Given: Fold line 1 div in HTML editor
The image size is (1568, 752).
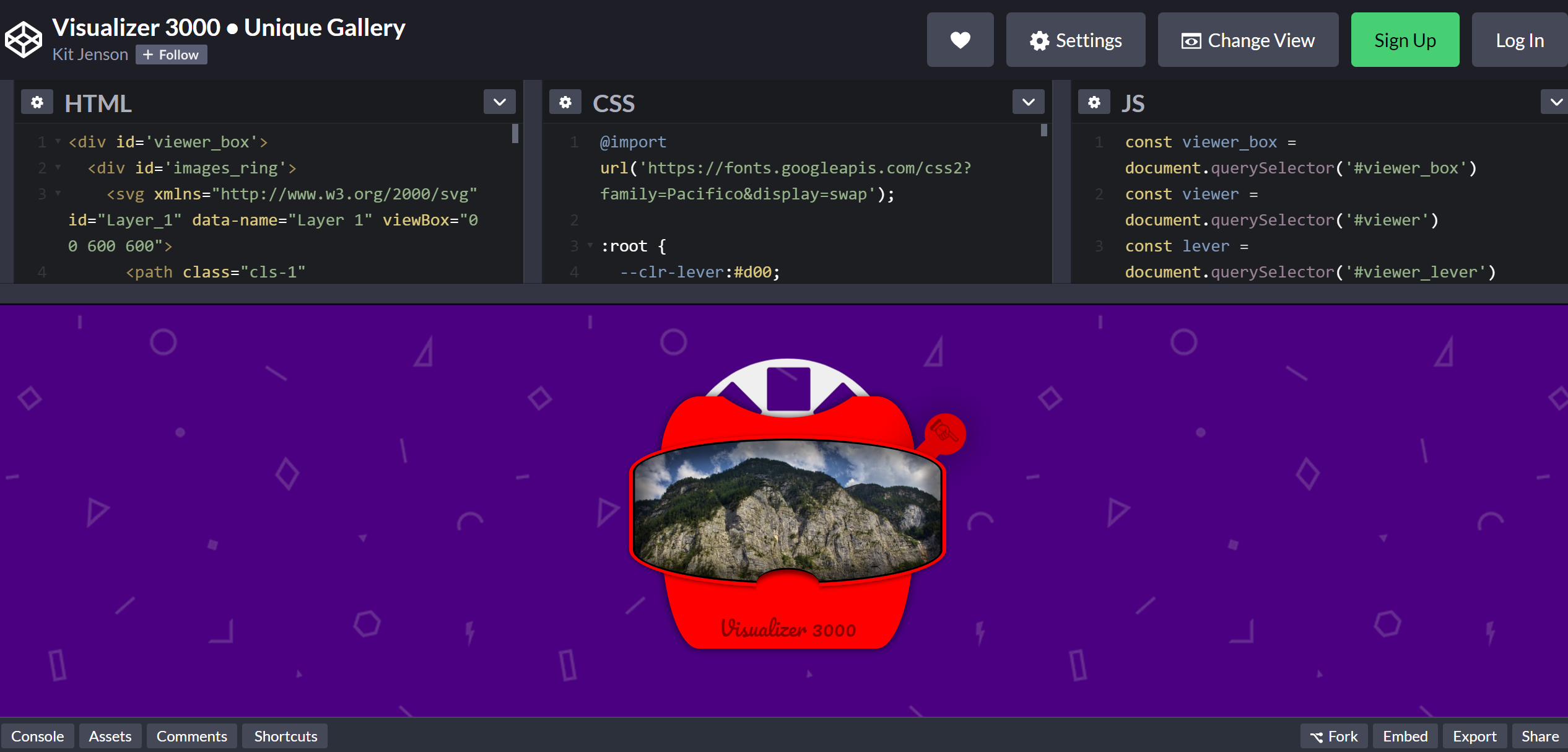Looking at the screenshot, I should click(58, 142).
